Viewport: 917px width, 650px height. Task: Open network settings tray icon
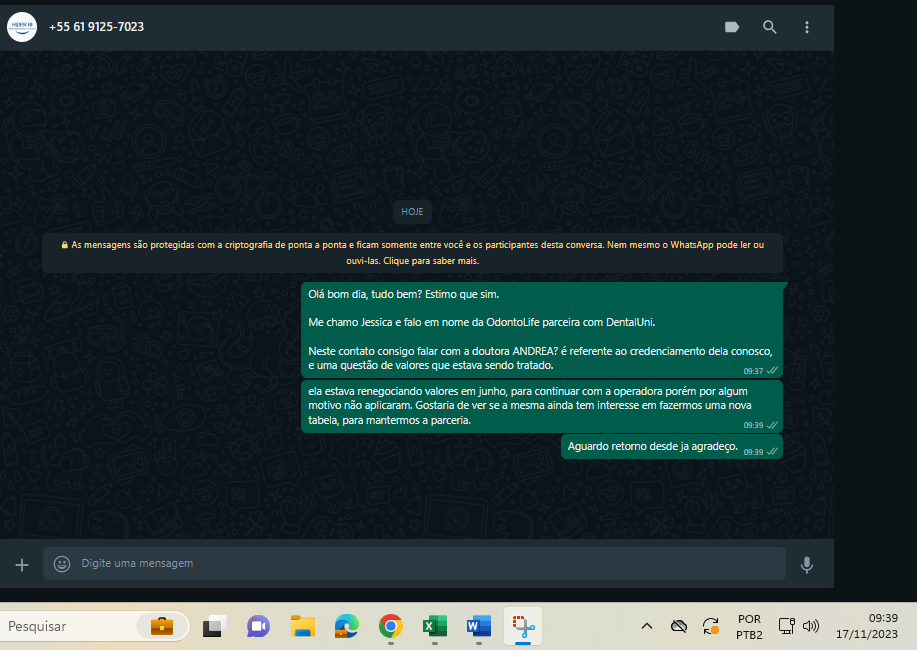(787, 626)
